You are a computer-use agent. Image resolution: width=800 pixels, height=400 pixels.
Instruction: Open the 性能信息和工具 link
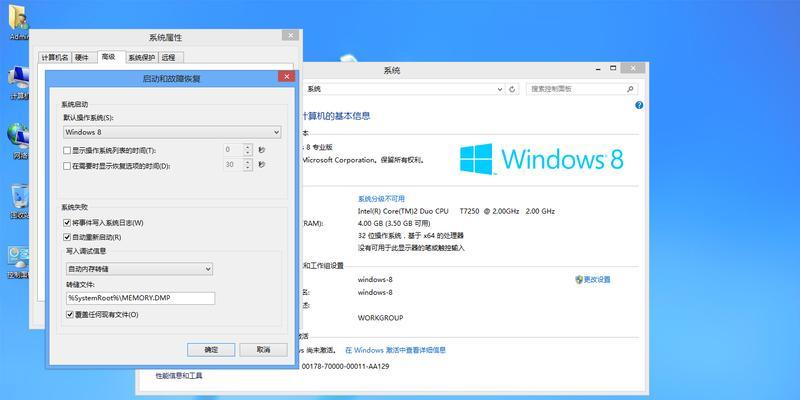(x=179, y=376)
